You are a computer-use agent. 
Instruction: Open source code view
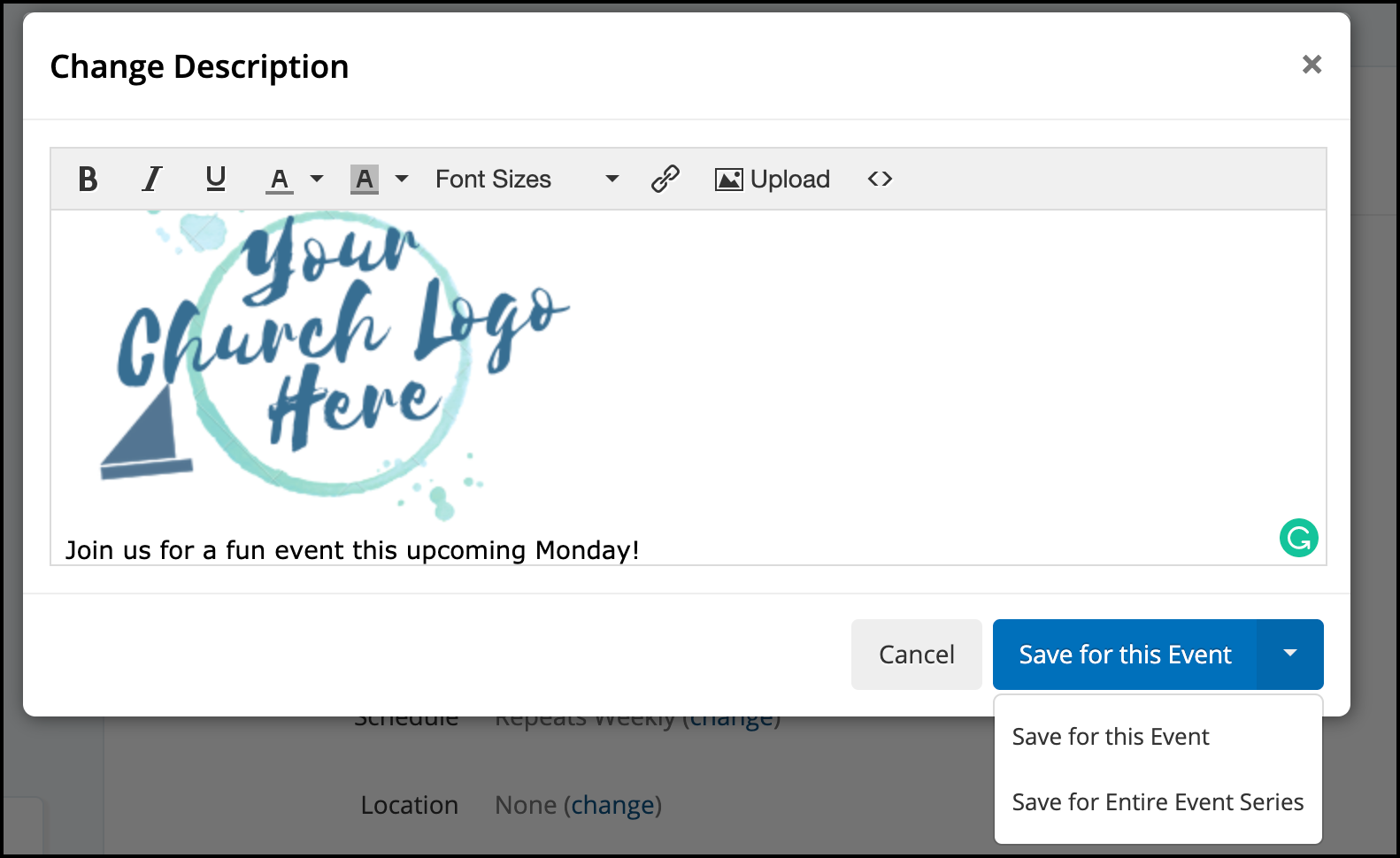coord(880,180)
